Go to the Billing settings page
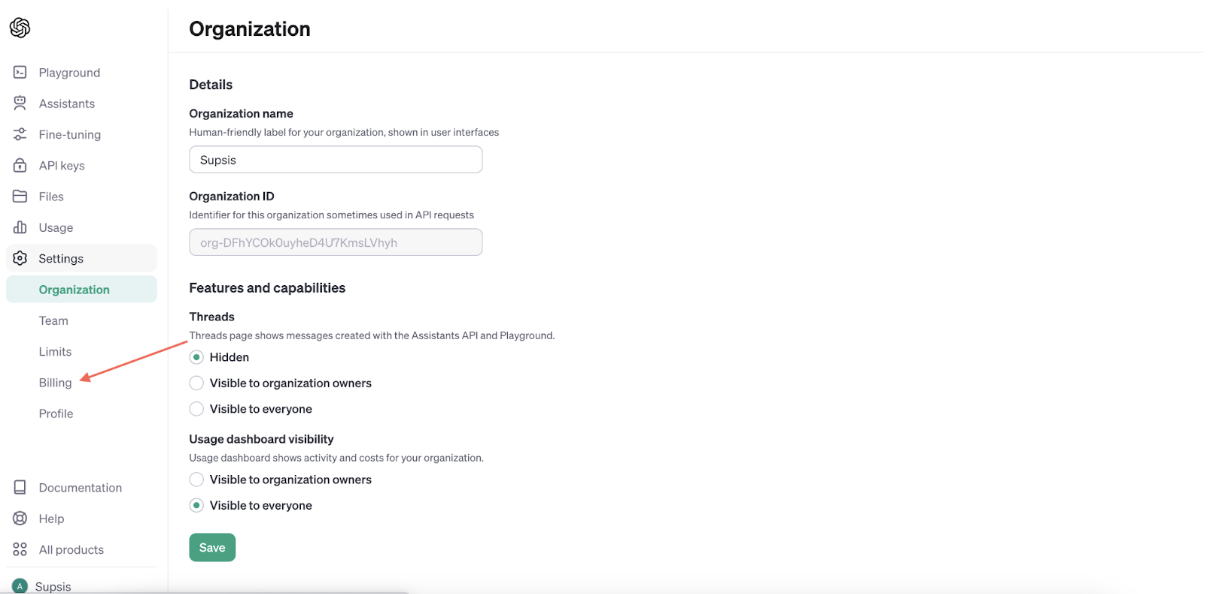This screenshot has width=1214, height=594. 55,382
